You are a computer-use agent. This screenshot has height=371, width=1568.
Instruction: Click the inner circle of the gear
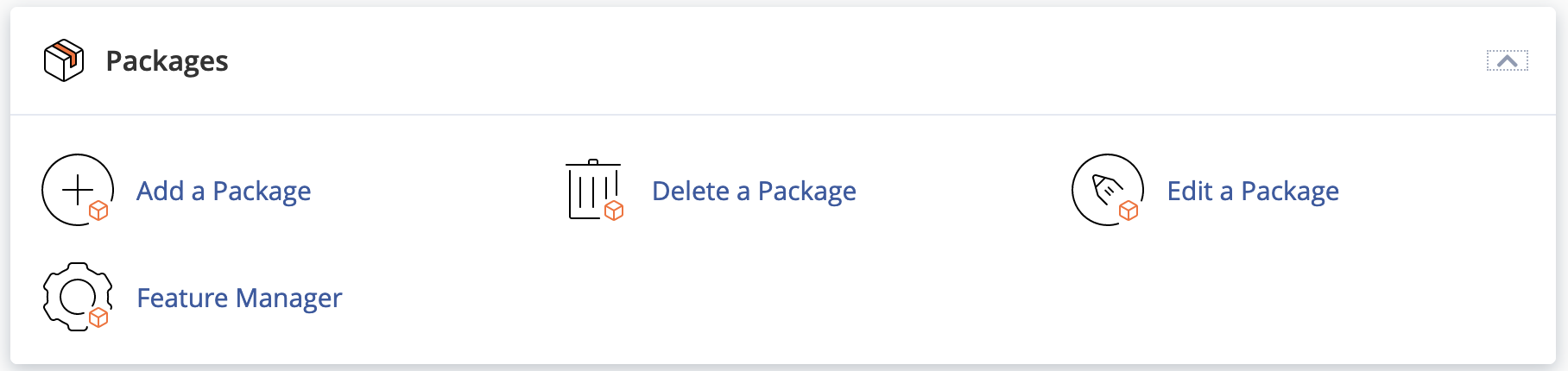[x=76, y=297]
